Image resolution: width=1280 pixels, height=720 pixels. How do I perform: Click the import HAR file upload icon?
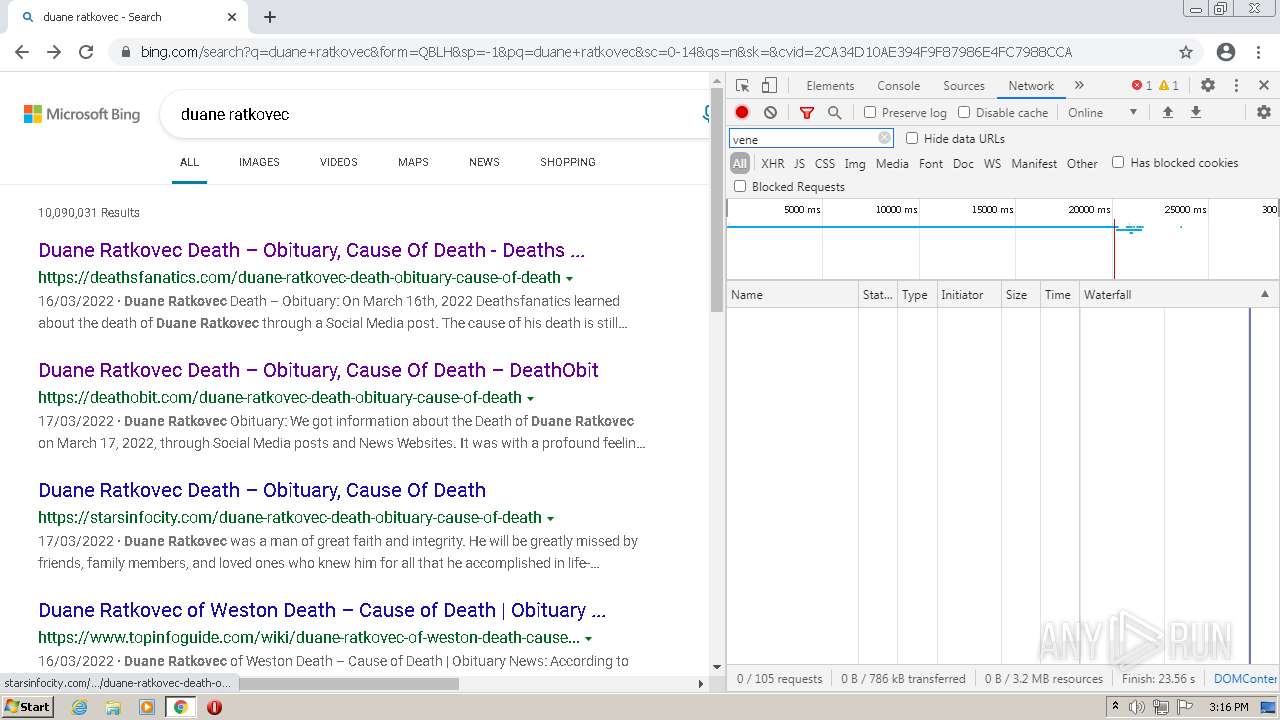coord(1167,112)
